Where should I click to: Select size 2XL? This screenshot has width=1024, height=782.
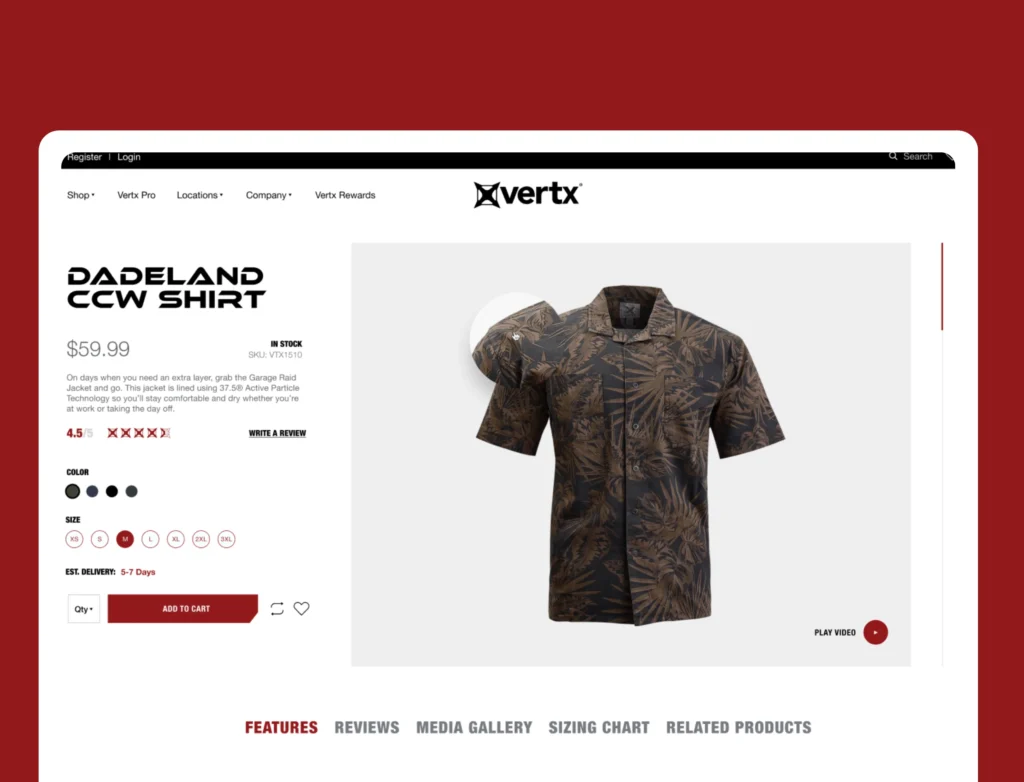201,539
